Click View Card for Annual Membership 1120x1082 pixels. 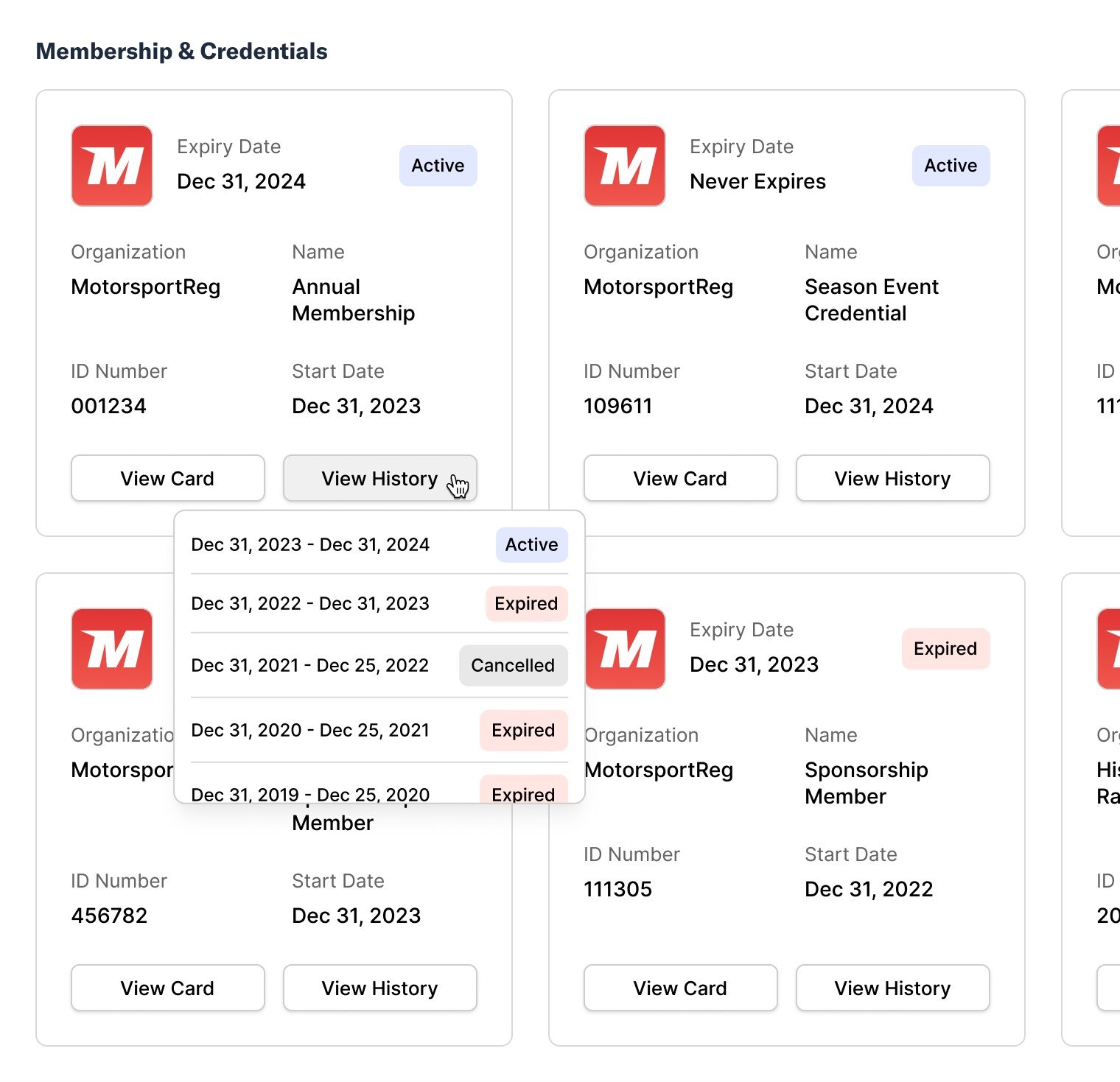click(167, 478)
